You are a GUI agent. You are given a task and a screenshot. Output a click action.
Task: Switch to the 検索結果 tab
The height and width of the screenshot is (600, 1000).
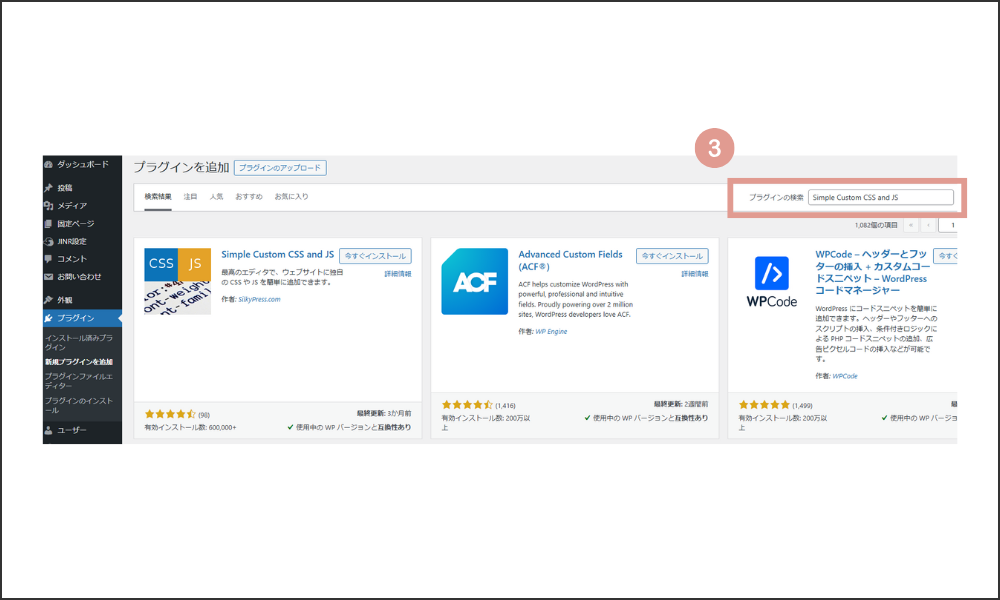coord(158,196)
